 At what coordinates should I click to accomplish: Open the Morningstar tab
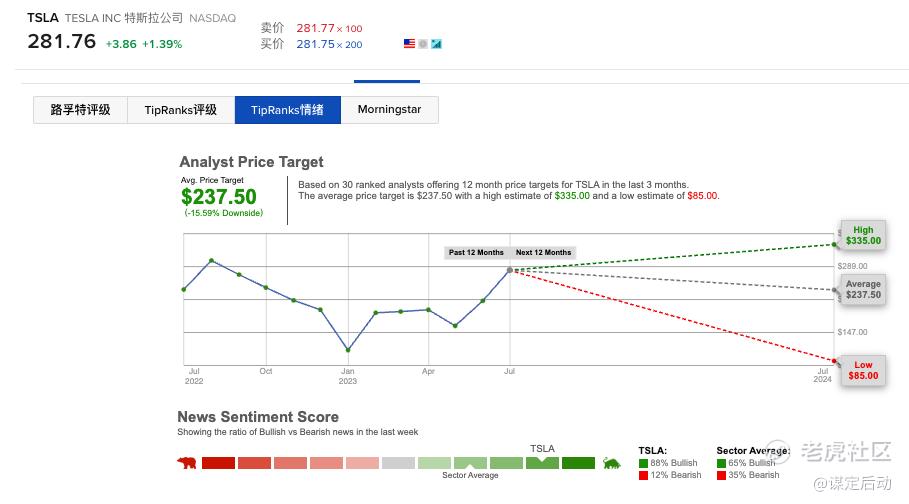389,110
